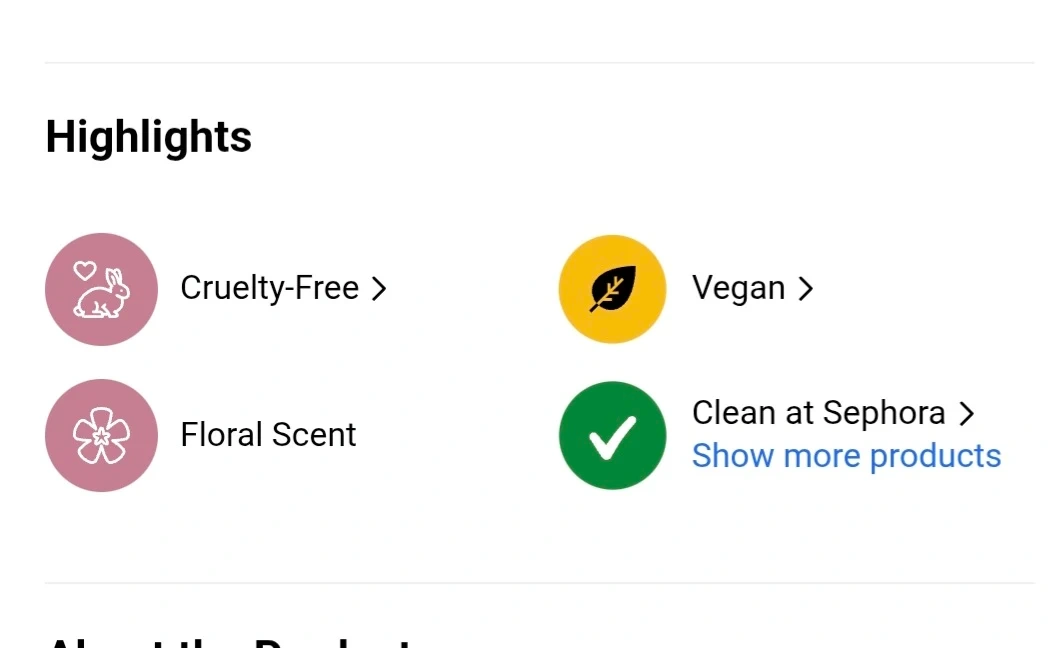Screen dimensions: 1052x648
Task: Open the Clean at Sephora text link
Action: pyautogui.click(x=818, y=413)
